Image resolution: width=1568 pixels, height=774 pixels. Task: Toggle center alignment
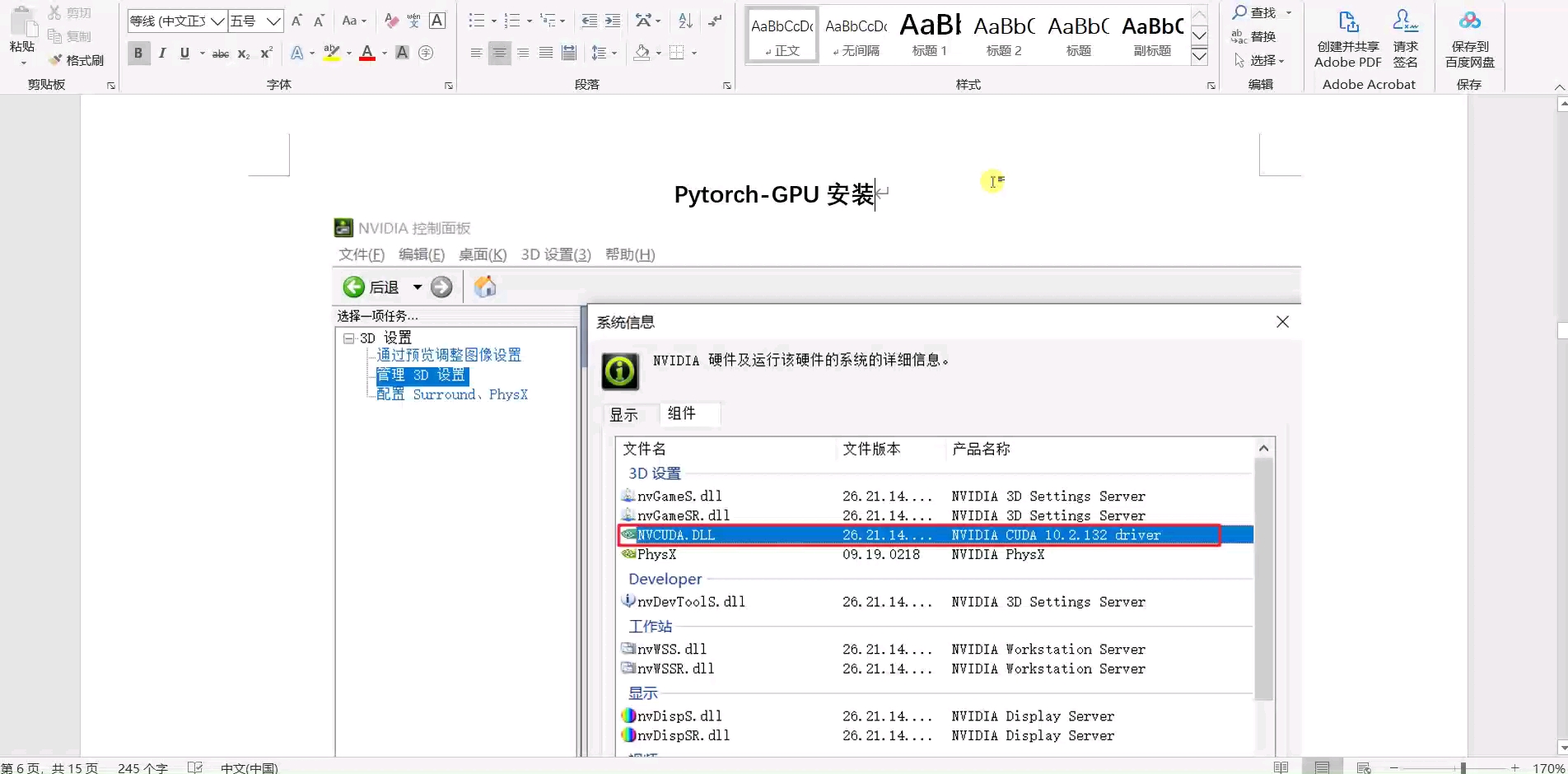pyautogui.click(x=499, y=54)
